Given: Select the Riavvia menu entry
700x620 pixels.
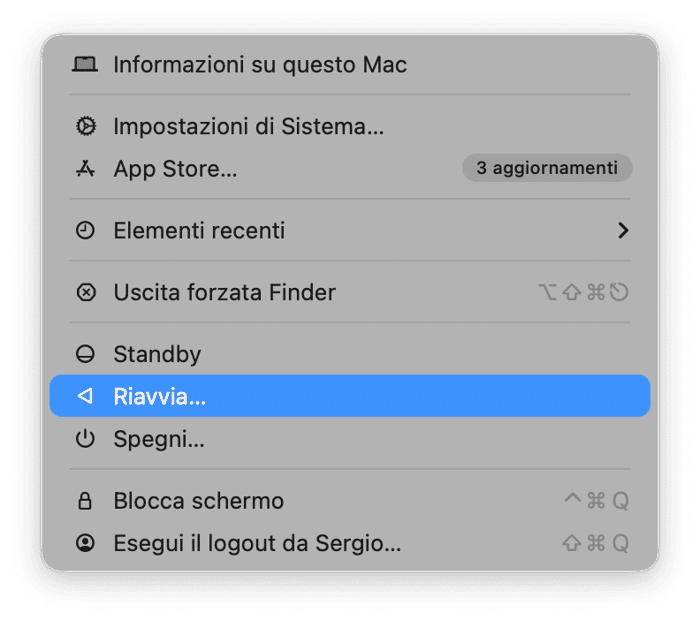Looking at the screenshot, I should click(x=160, y=397).
